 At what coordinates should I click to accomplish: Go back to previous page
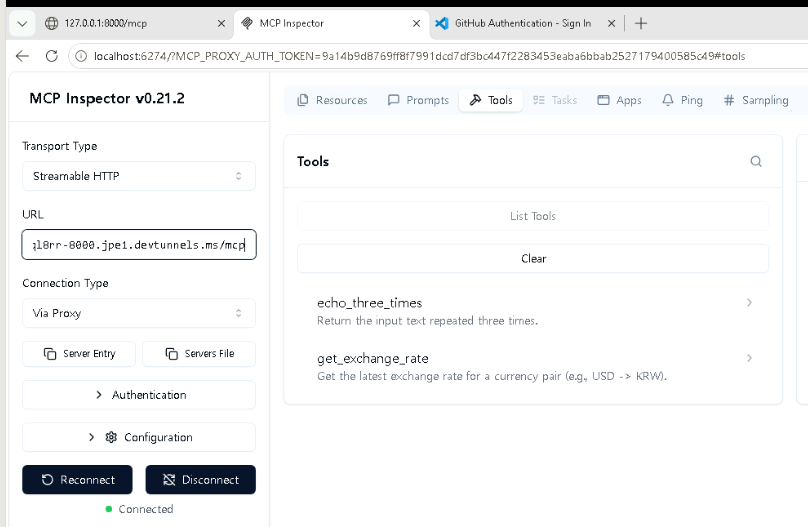coord(22,56)
